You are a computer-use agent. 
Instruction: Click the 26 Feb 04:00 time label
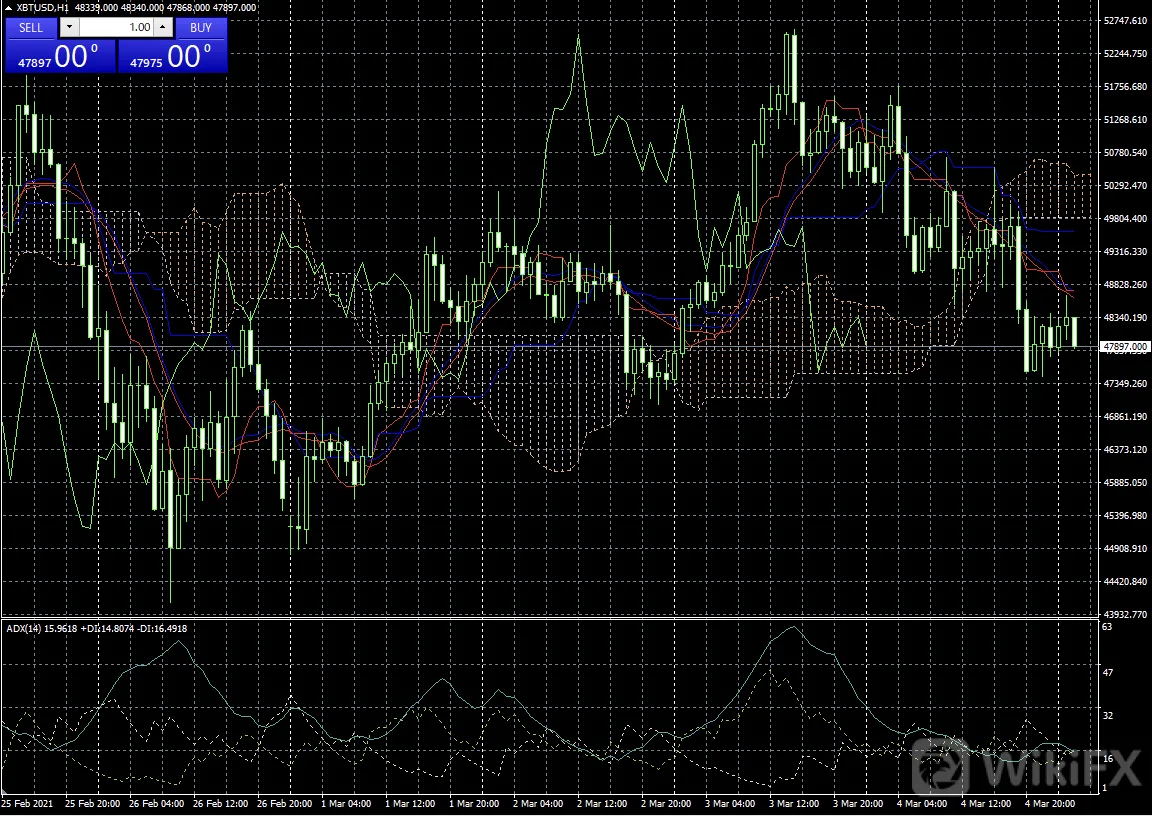(x=156, y=804)
